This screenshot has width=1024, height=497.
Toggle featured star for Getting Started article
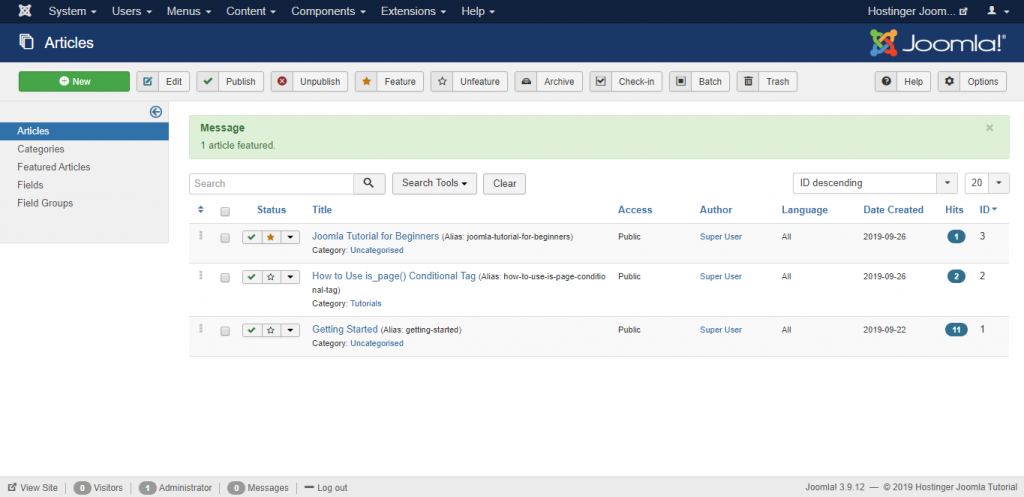pyautogui.click(x=270, y=330)
